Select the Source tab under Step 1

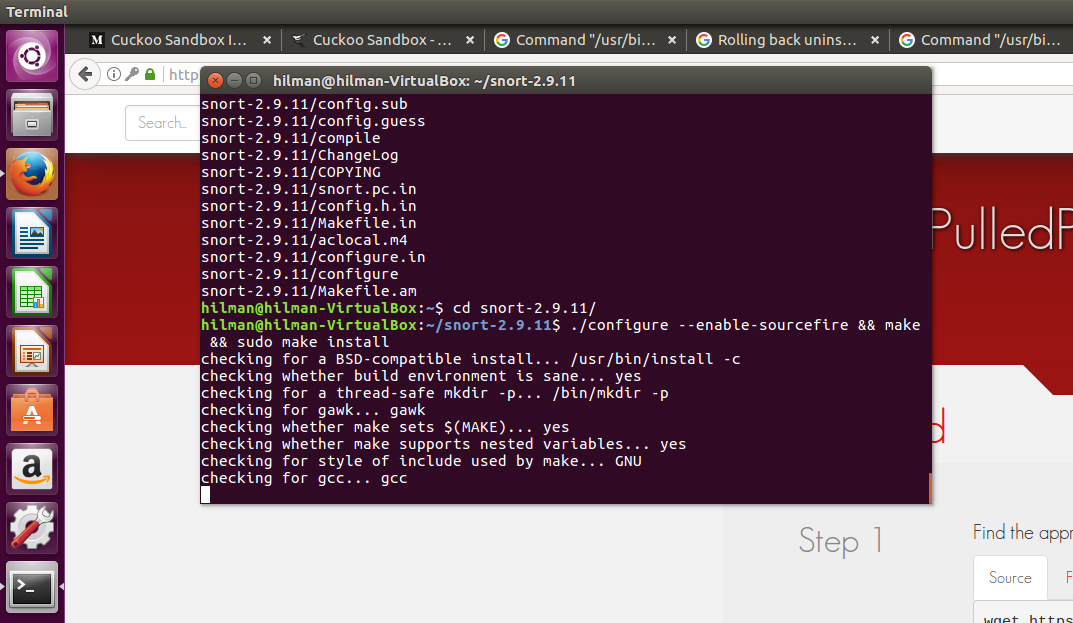pos(1009,578)
